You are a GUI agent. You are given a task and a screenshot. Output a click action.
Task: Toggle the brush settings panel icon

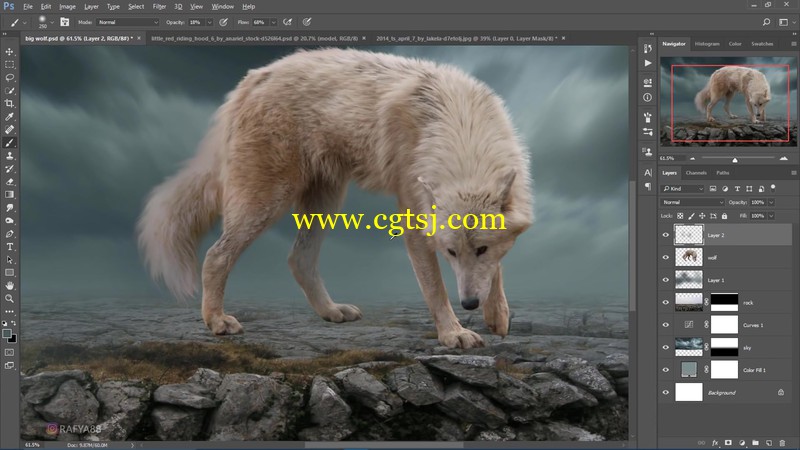pos(65,22)
